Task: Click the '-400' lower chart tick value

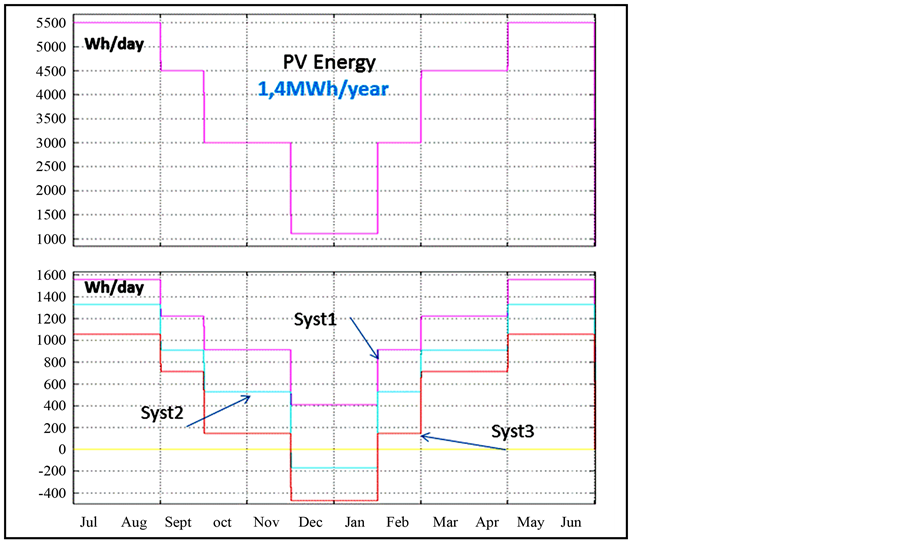Action: (x=53, y=493)
